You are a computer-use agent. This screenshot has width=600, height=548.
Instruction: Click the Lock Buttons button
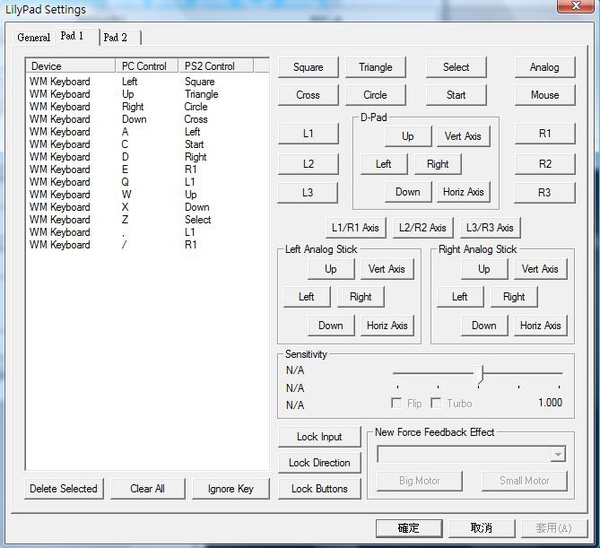pyautogui.click(x=320, y=489)
